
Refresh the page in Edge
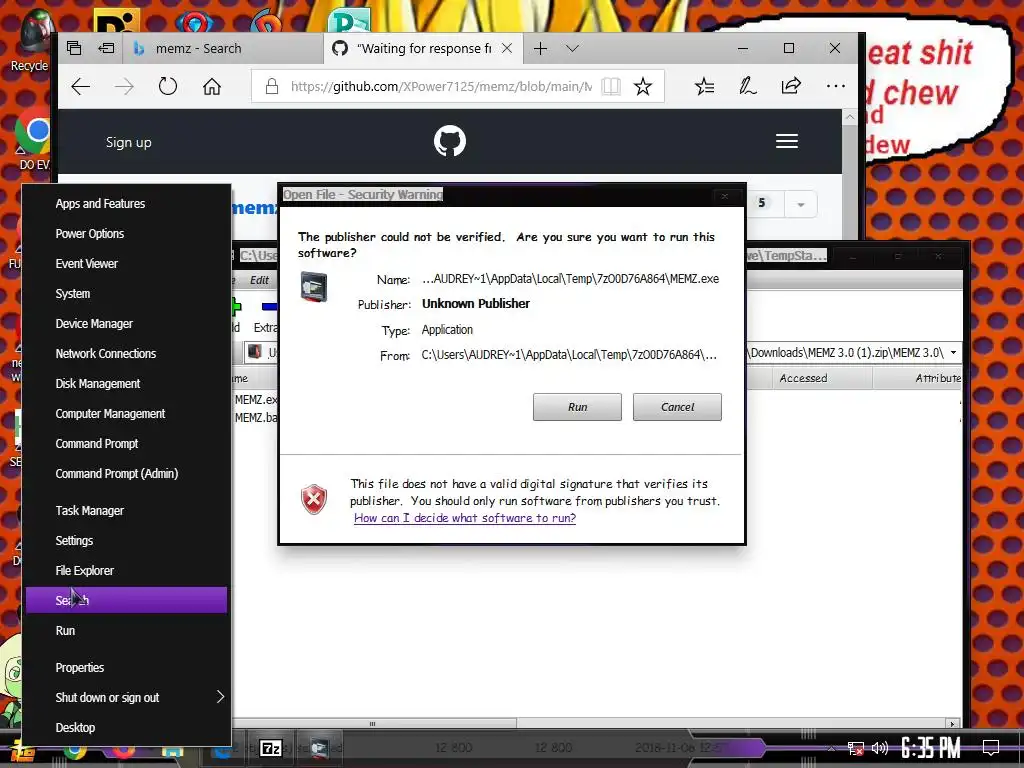pyautogui.click(x=168, y=86)
